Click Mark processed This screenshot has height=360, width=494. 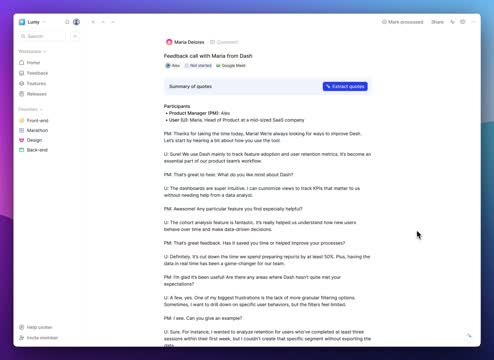tap(403, 22)
